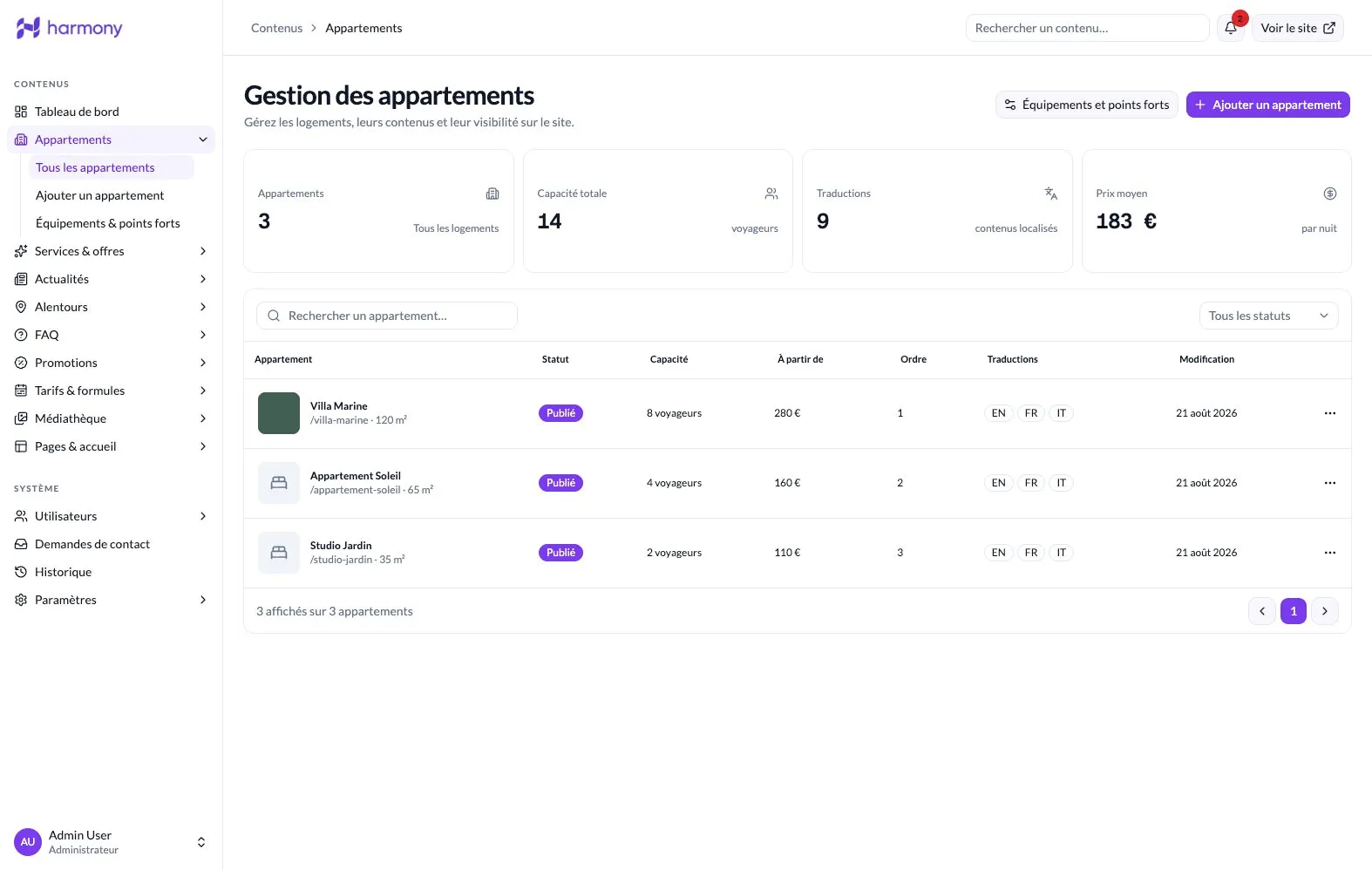Screen dimensions: 1372x870
Task: Click the Historique clock icon
Action: pos(21,572)
